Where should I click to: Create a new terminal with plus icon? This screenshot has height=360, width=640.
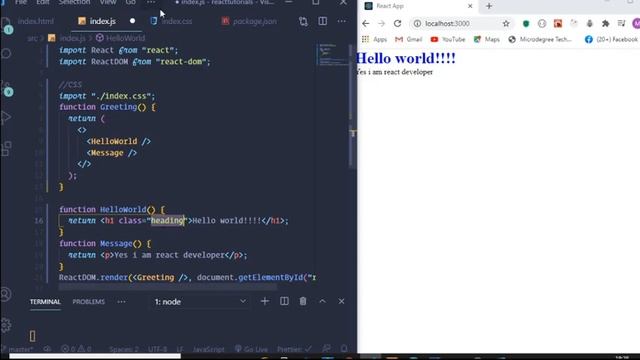click(x=264, y=302)
